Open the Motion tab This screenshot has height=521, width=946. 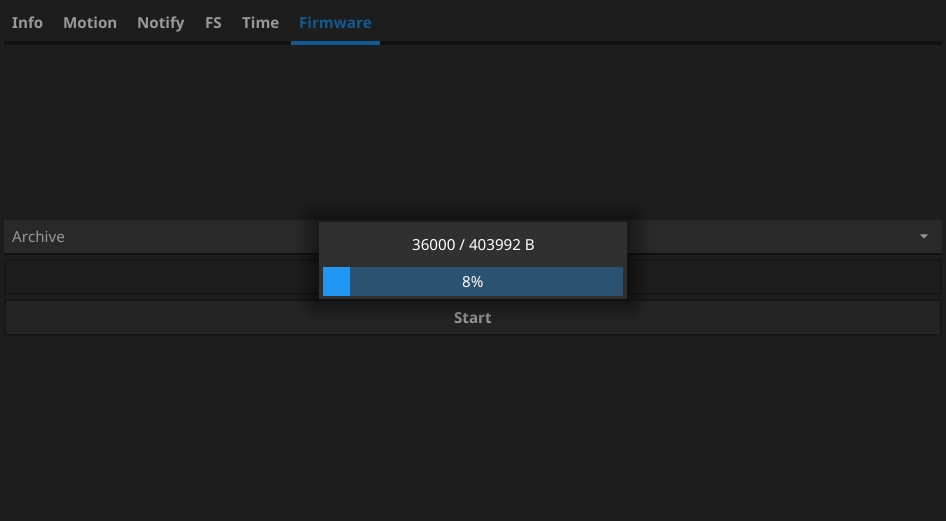coord(90,22)
